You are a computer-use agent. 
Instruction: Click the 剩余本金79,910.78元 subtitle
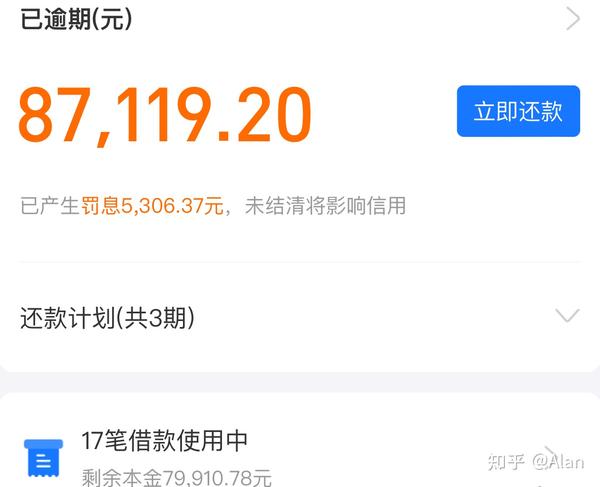pyautogui.click(x=177, y=477)
